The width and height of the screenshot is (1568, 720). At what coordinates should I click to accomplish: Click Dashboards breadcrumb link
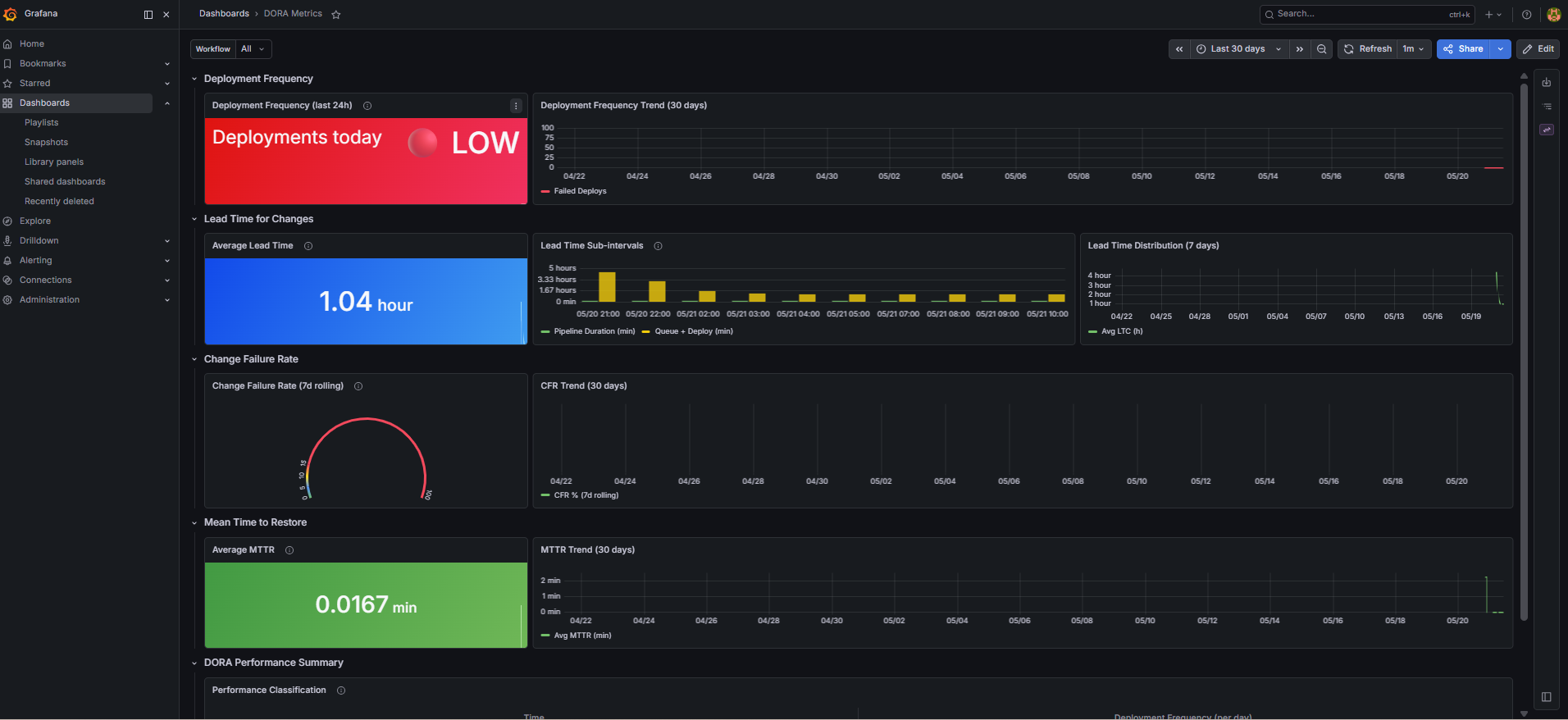224,14
